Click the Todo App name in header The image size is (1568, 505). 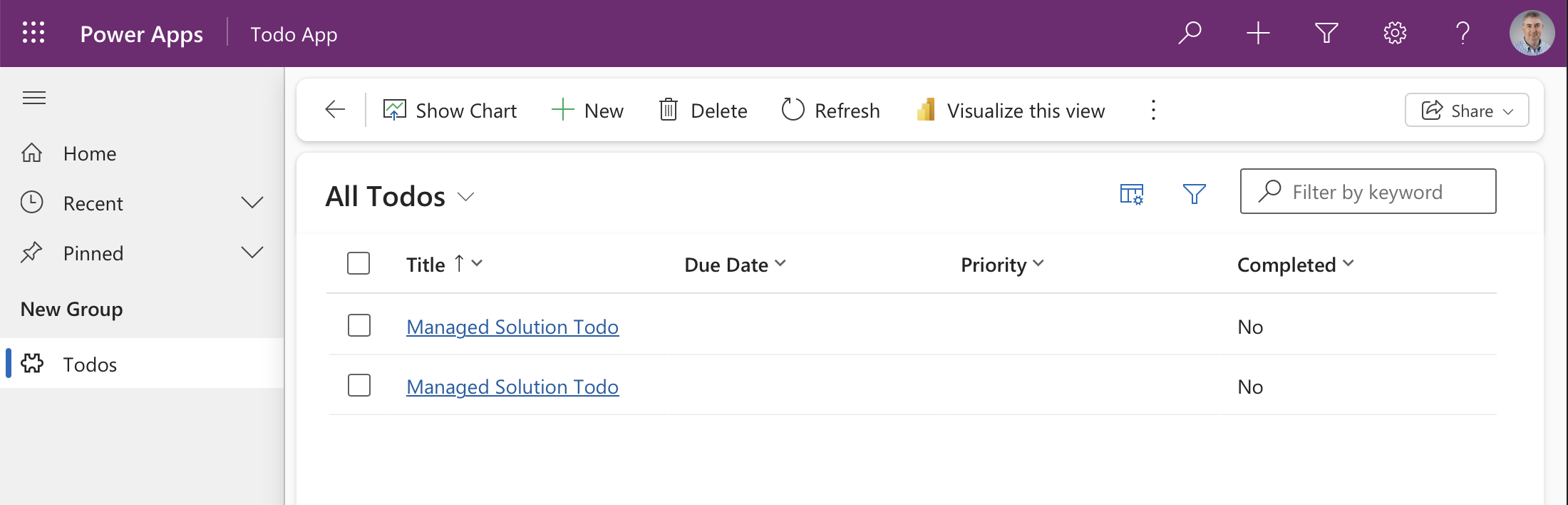(x=294, y=34)
